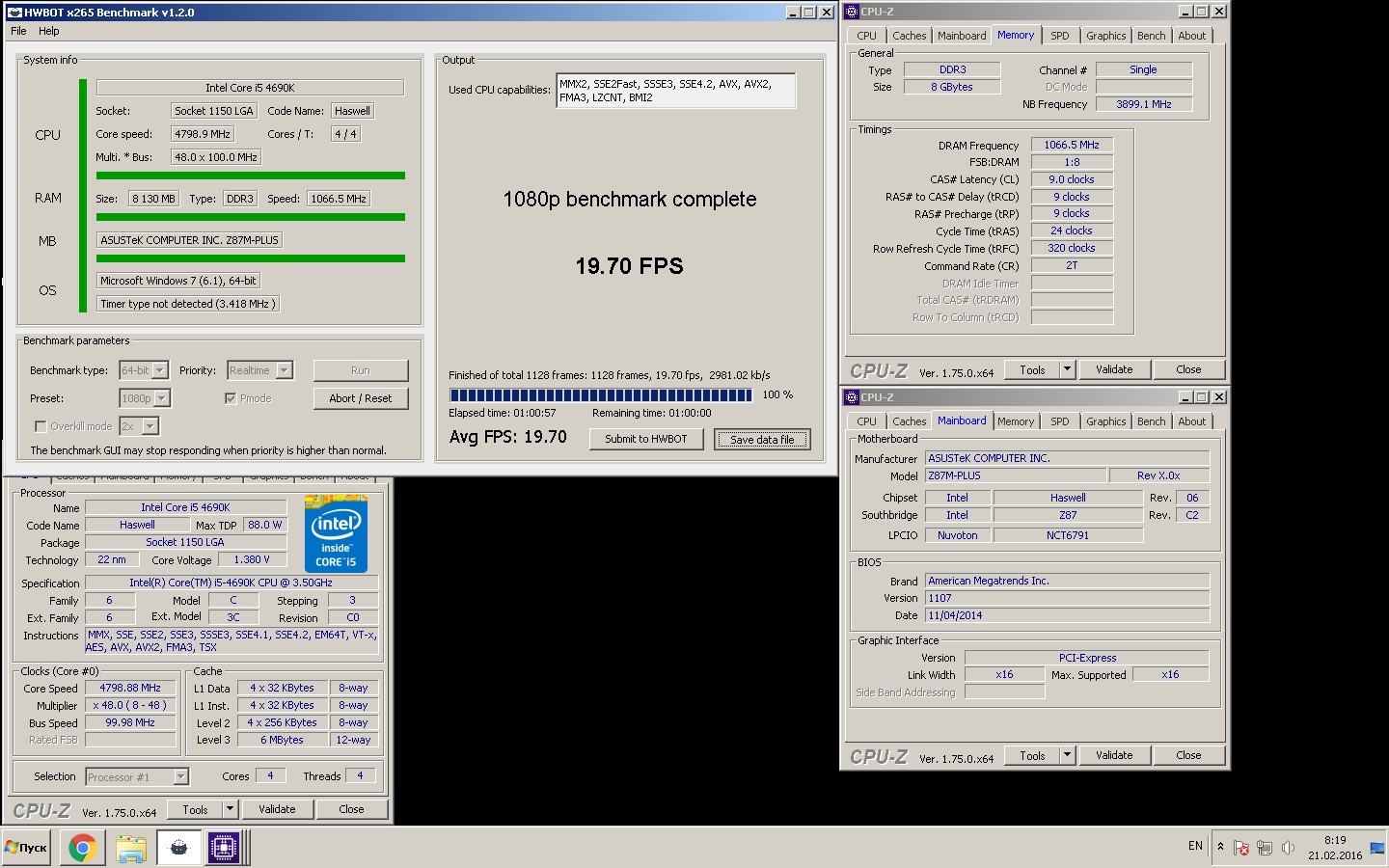Click the Abort / Reset button
The image size is (1389, 868).
point(360,398)
